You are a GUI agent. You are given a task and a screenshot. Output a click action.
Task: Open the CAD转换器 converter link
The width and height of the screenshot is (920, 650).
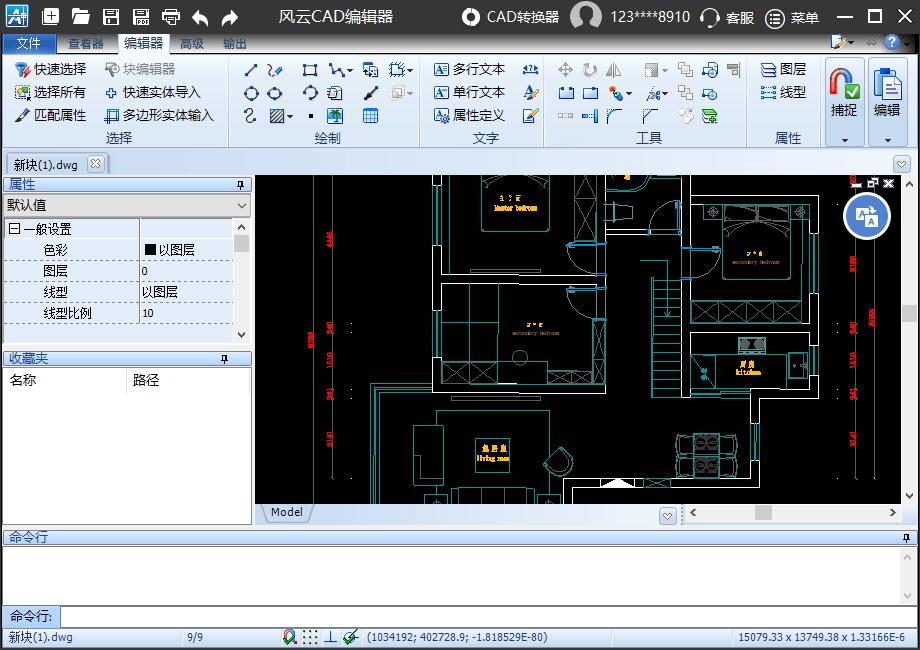(510, 17)
